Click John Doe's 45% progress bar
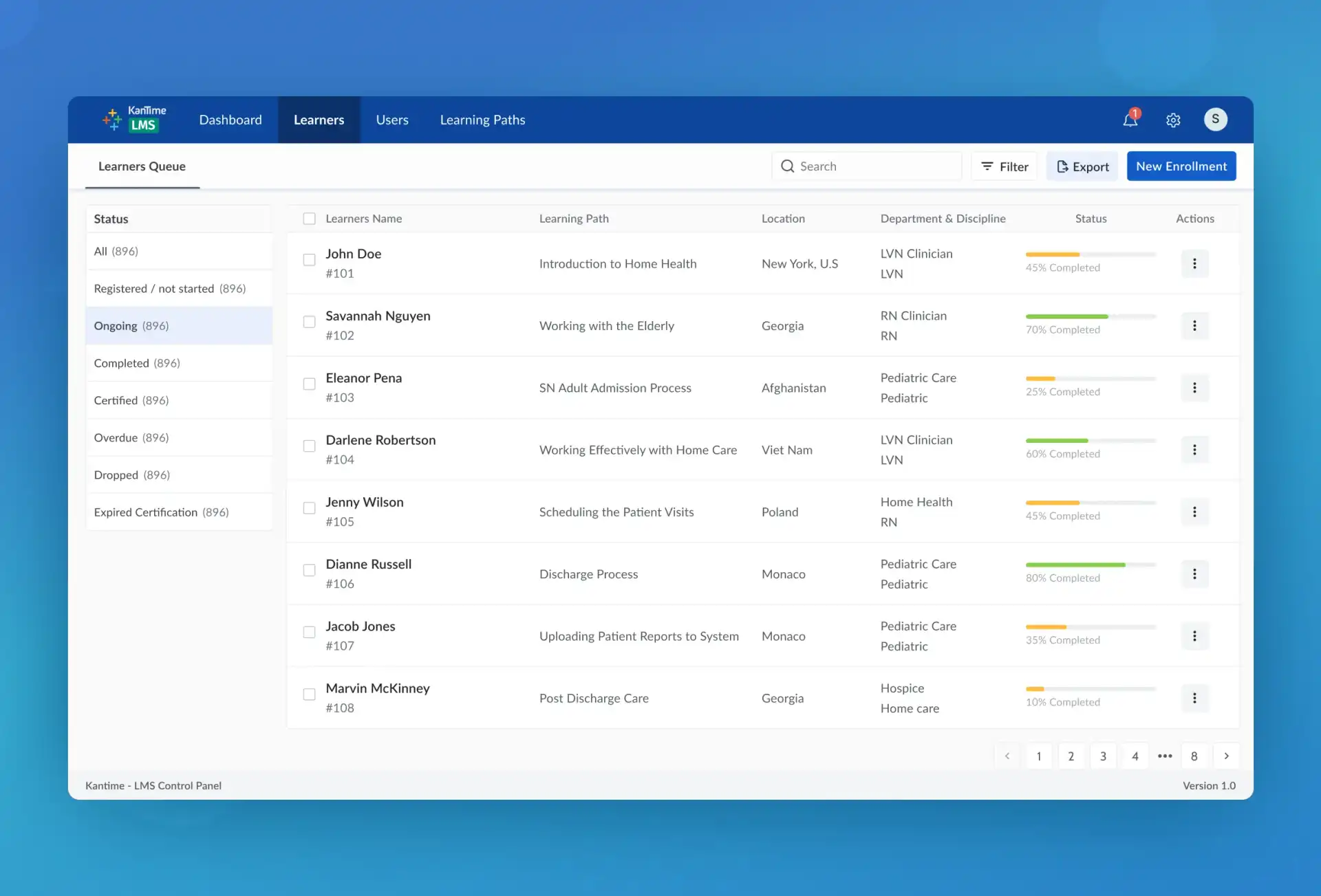Screen dimensions: 1321x896 pyautogui.click(x=1091, y=254)
